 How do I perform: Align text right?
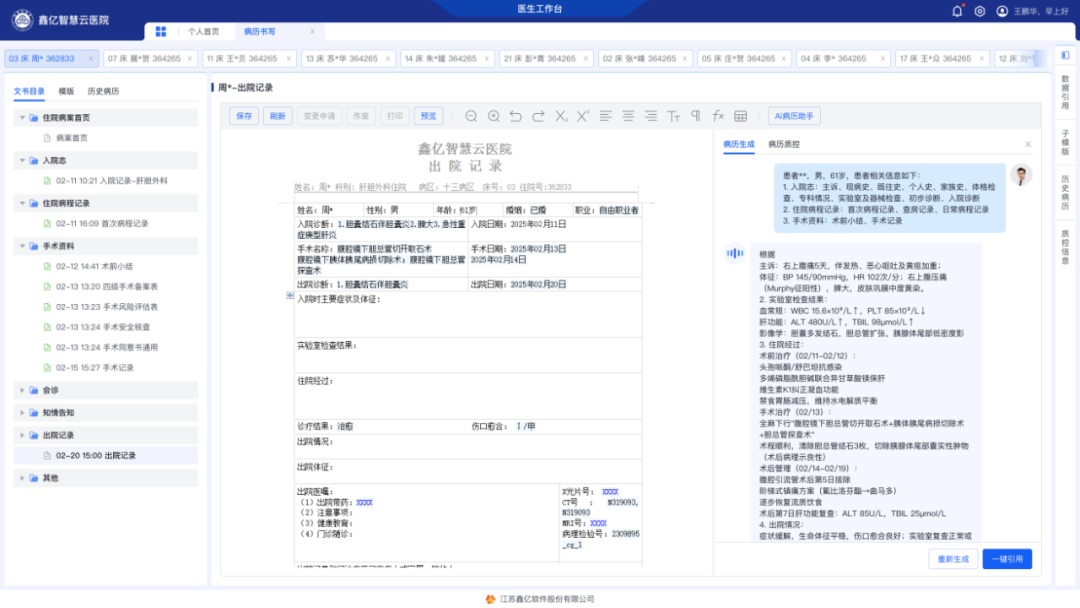651,116
